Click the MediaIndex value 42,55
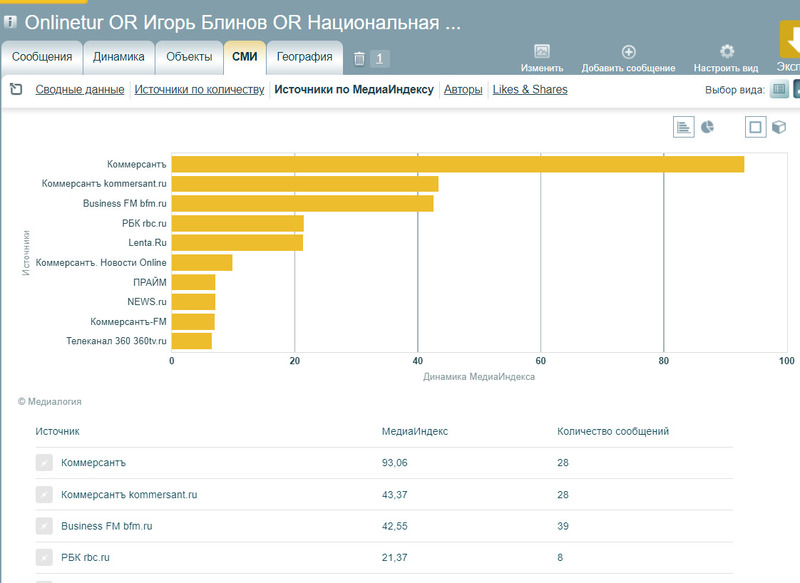Image resolution: width=800 pixels, height=583 pixels. click(x=394, y=526)
